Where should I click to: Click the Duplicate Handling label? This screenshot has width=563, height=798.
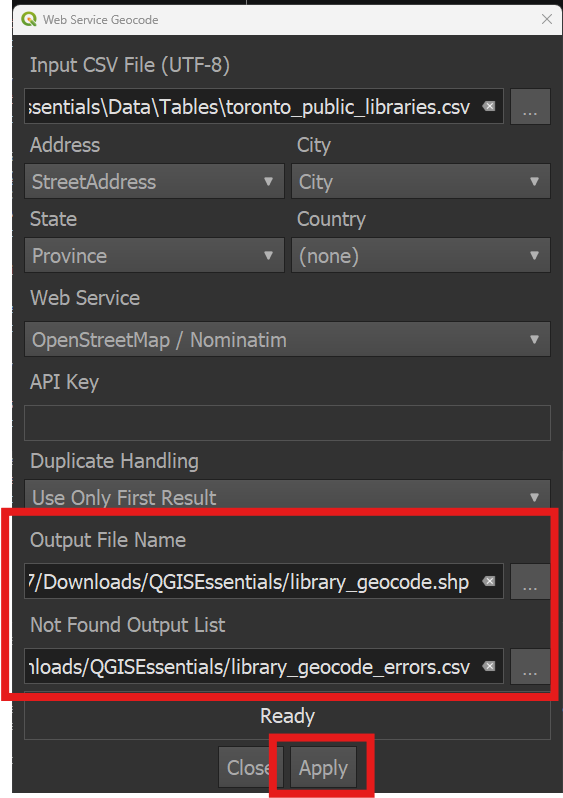tap(115, 461)
